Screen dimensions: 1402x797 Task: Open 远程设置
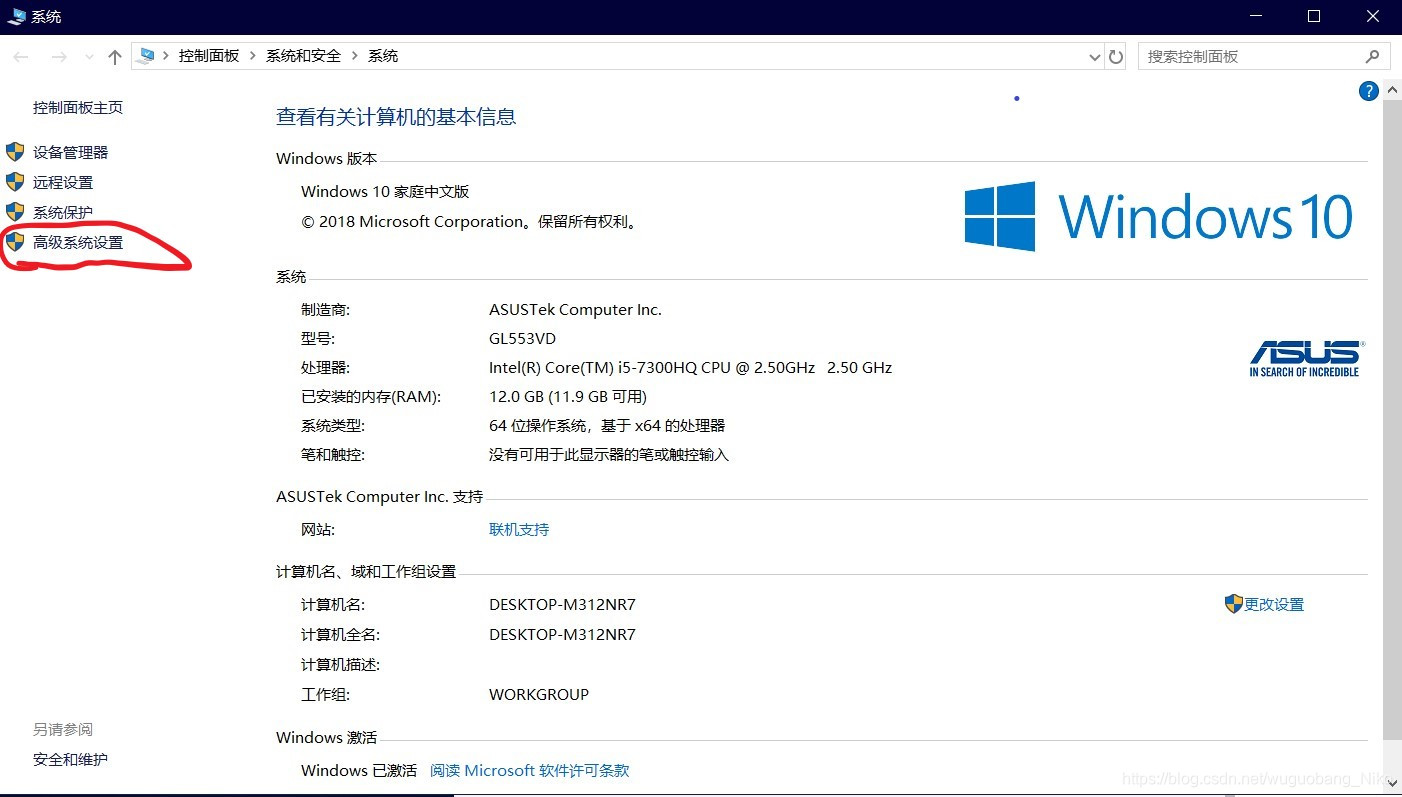click(x=63, y=182)
